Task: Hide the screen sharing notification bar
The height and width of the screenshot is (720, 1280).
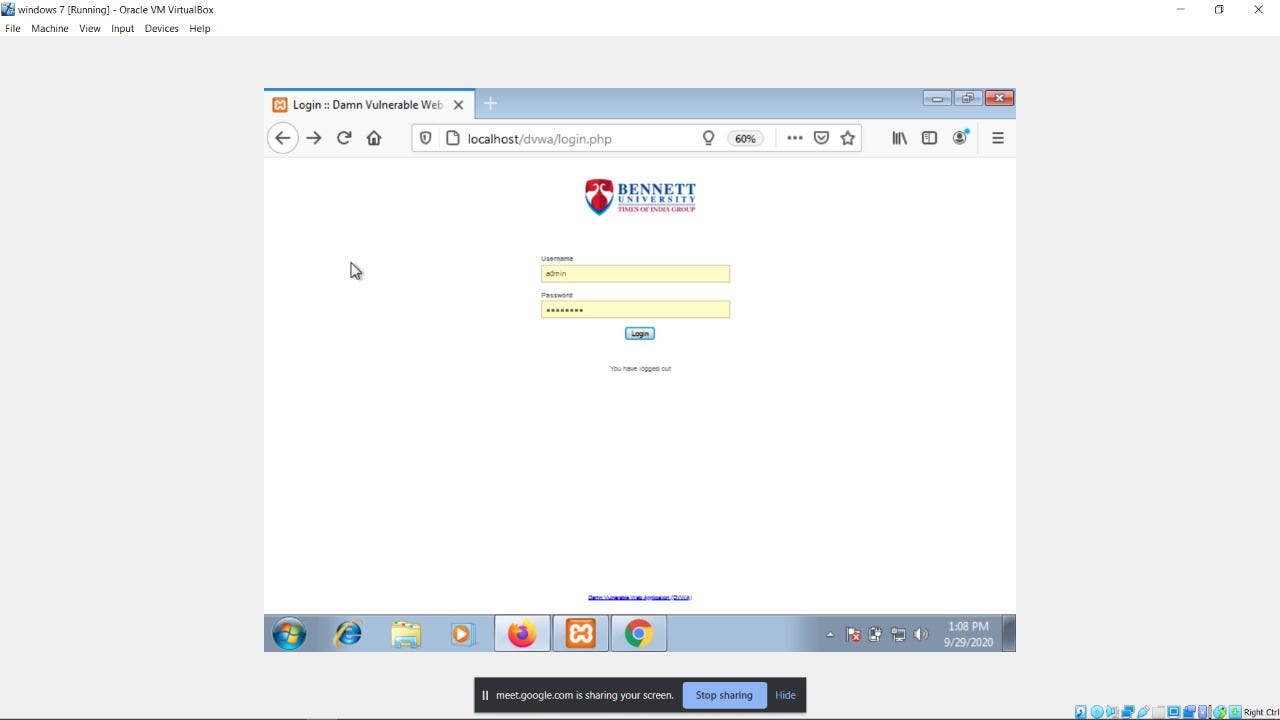Action: (785, 695)
